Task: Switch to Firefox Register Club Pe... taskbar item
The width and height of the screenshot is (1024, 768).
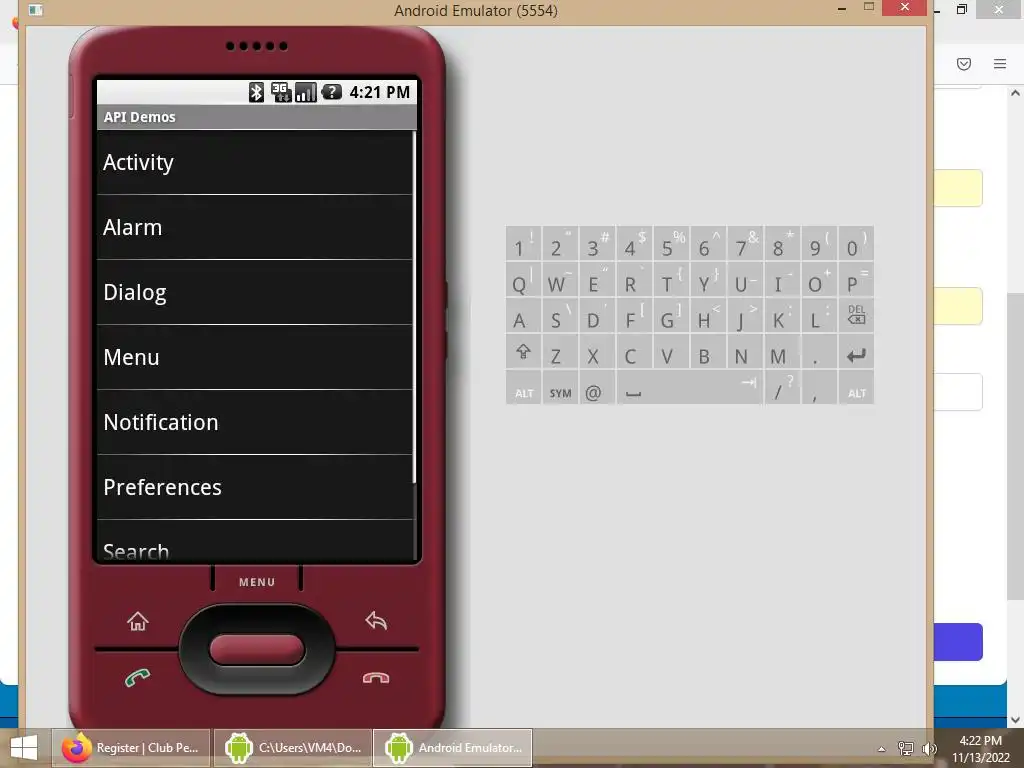Action: tap(131, 748)
